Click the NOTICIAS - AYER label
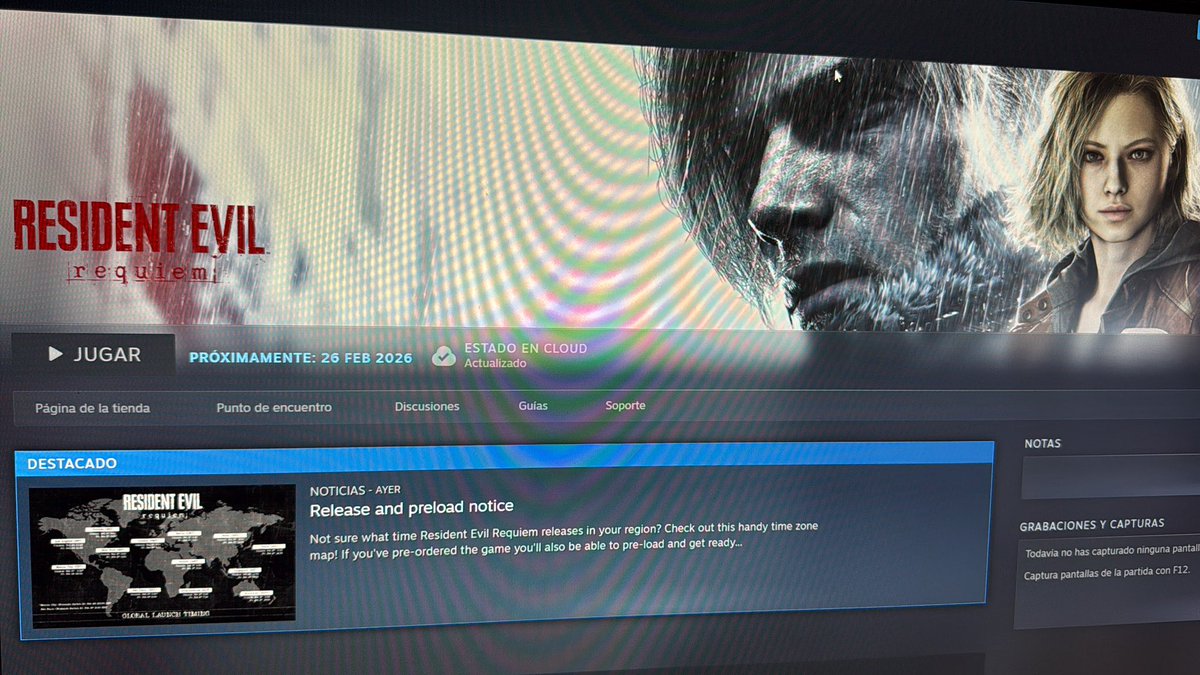 [356, 491]
